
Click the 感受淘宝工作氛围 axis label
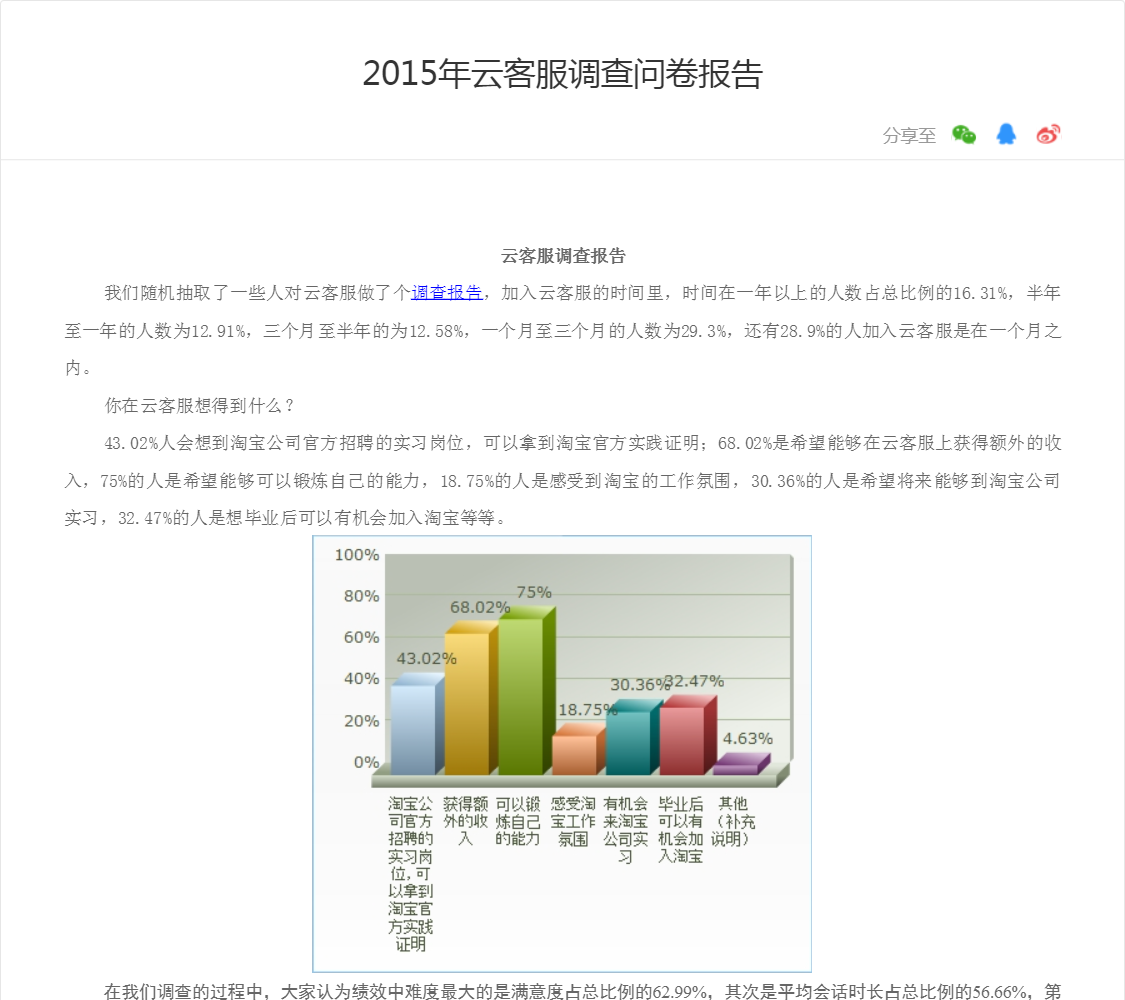(x=573, y=821)
